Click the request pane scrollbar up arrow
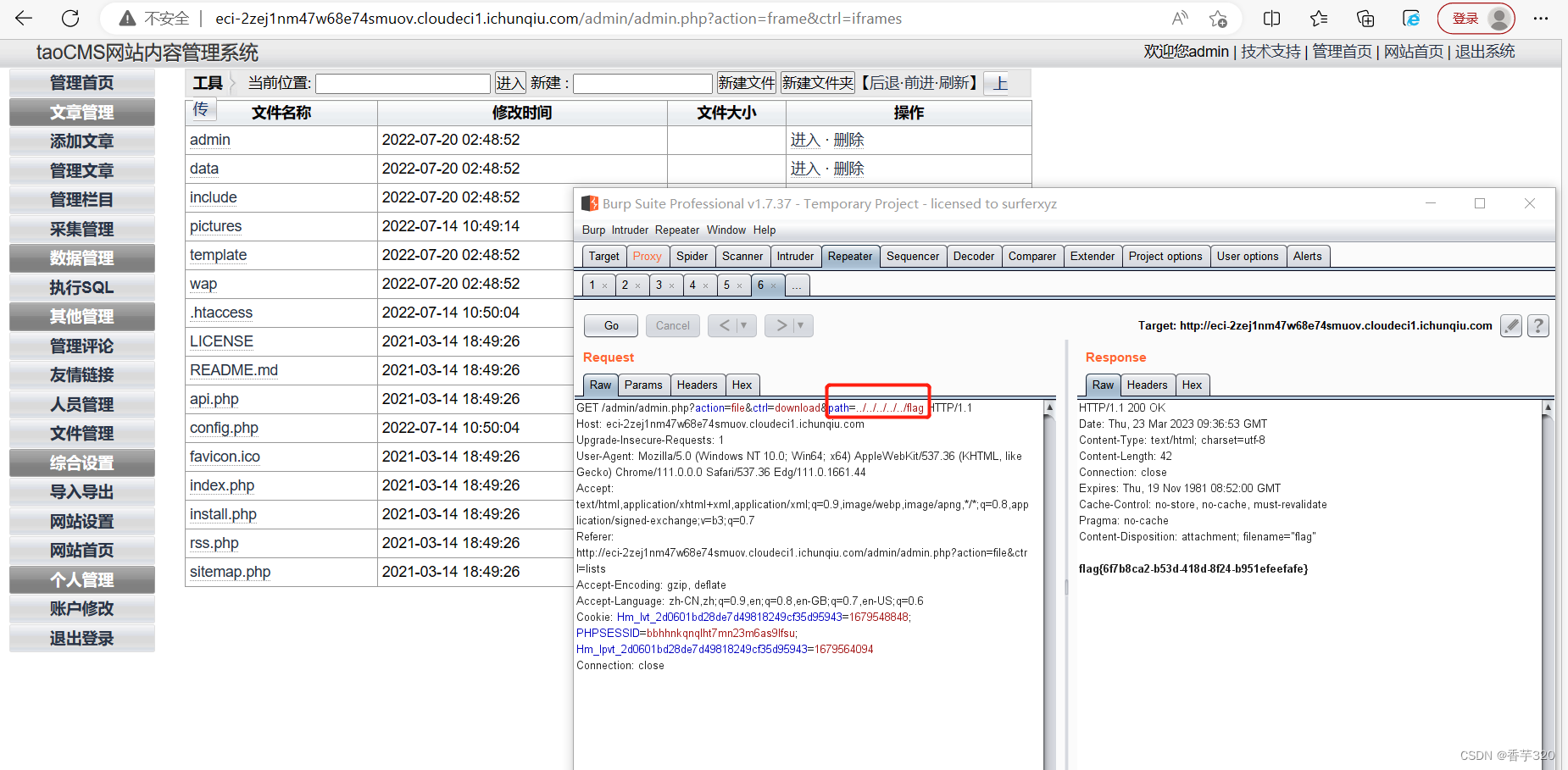Screen dimensions: 1568x770 coord(1049,407)
